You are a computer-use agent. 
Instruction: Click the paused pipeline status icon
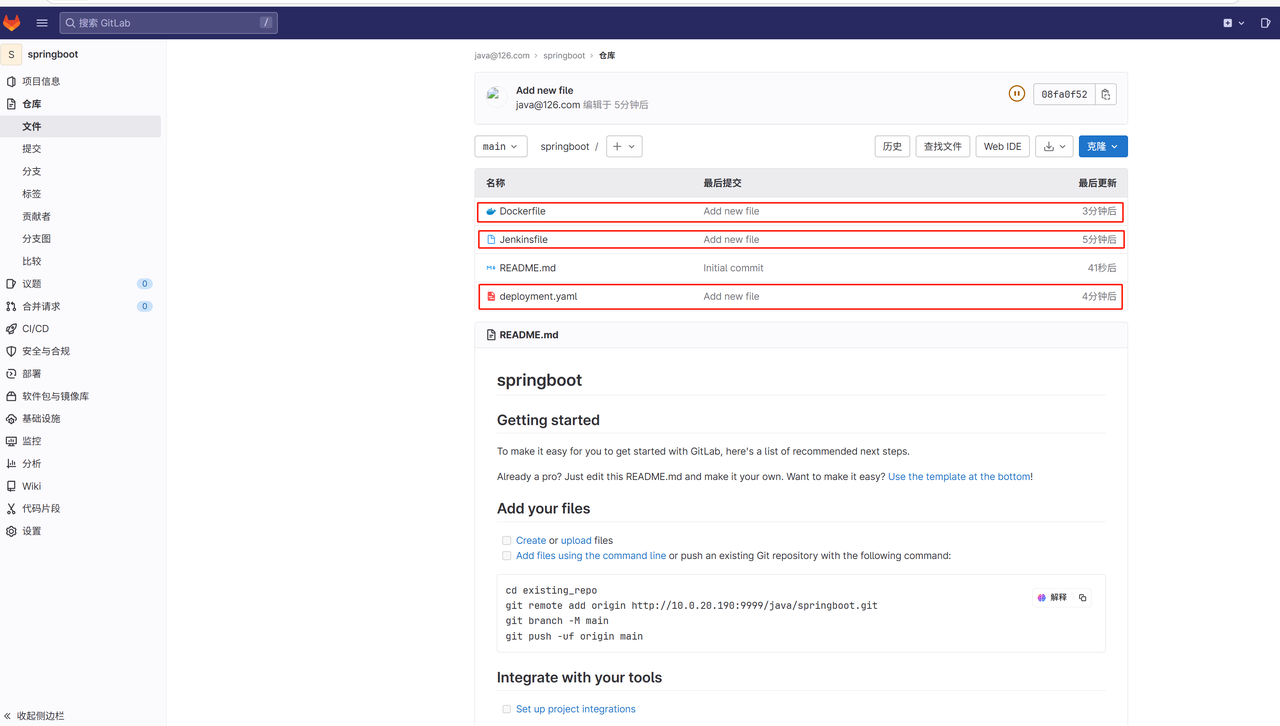tap(1016, 94)
